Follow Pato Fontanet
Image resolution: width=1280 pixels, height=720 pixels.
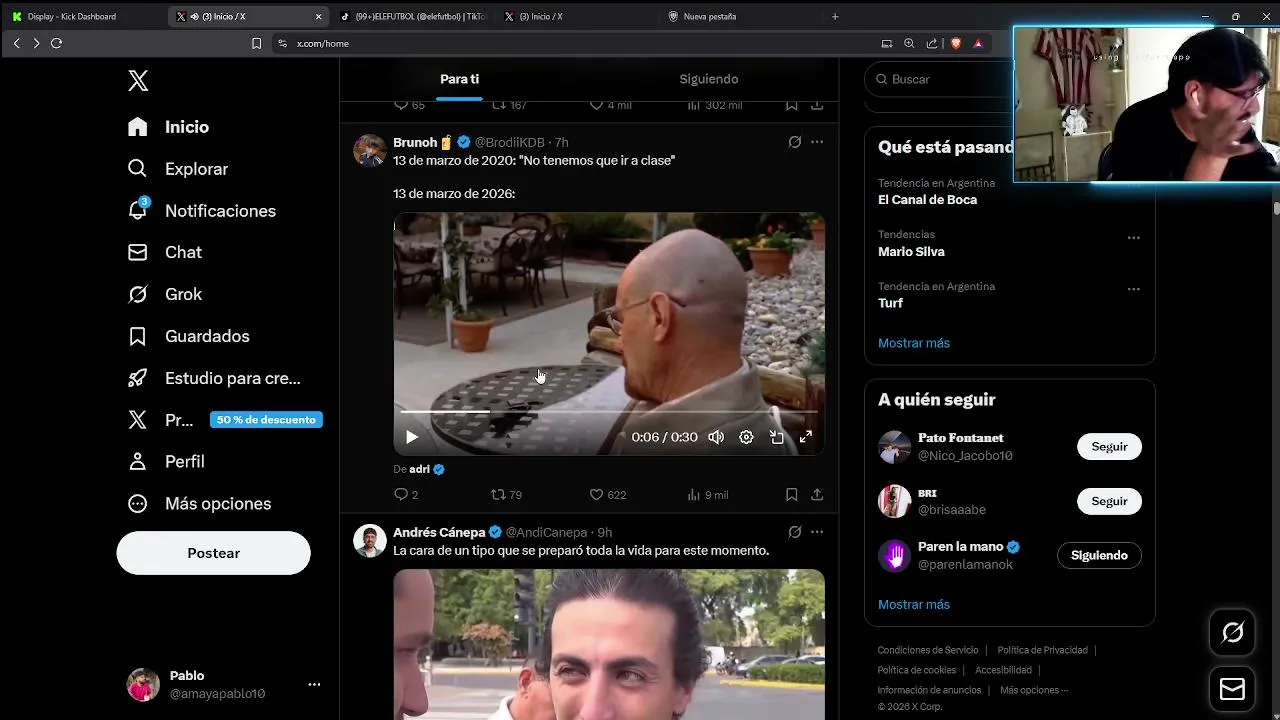(1109, 447)
